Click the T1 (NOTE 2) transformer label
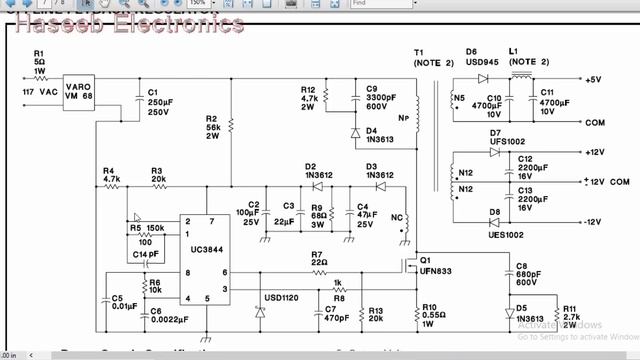 coord(433,58)
